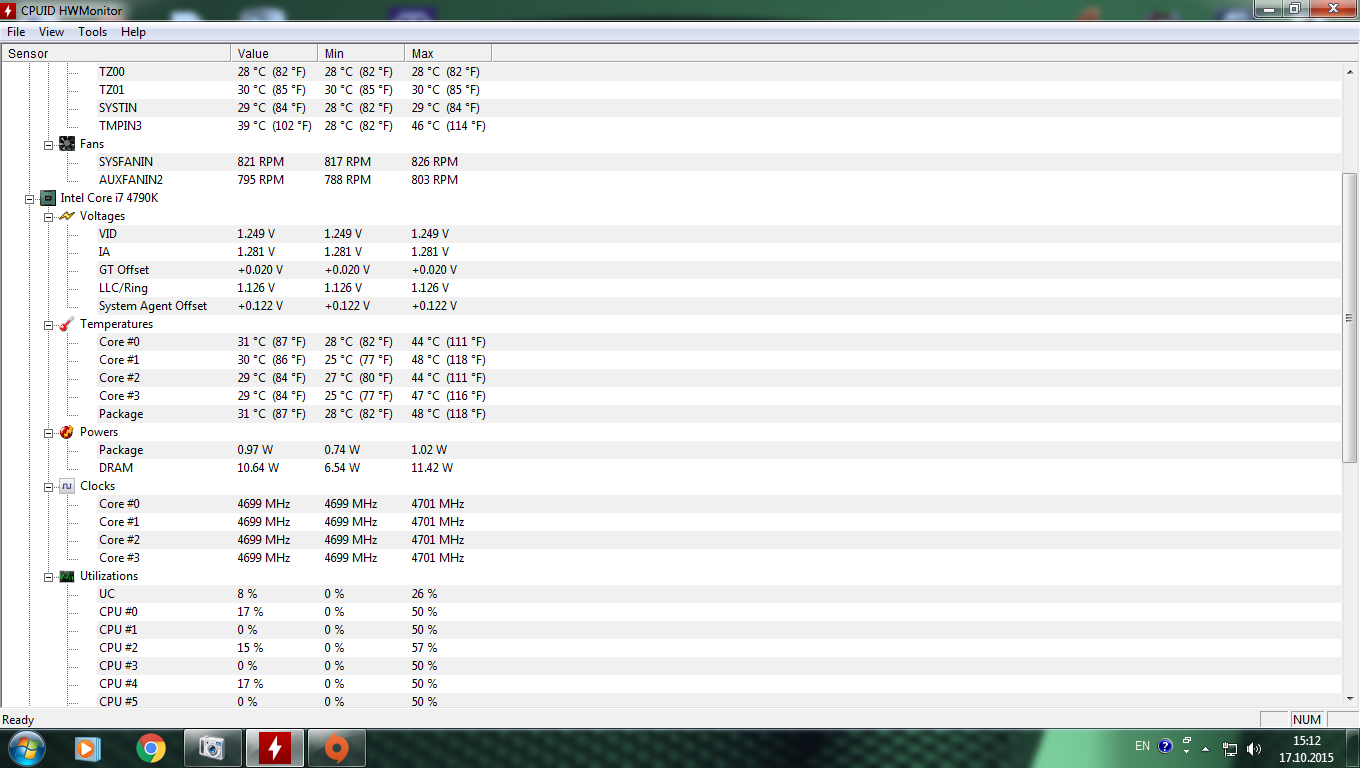
Task: Collapse the Temperatures section
Action: [x=48, y=324]
